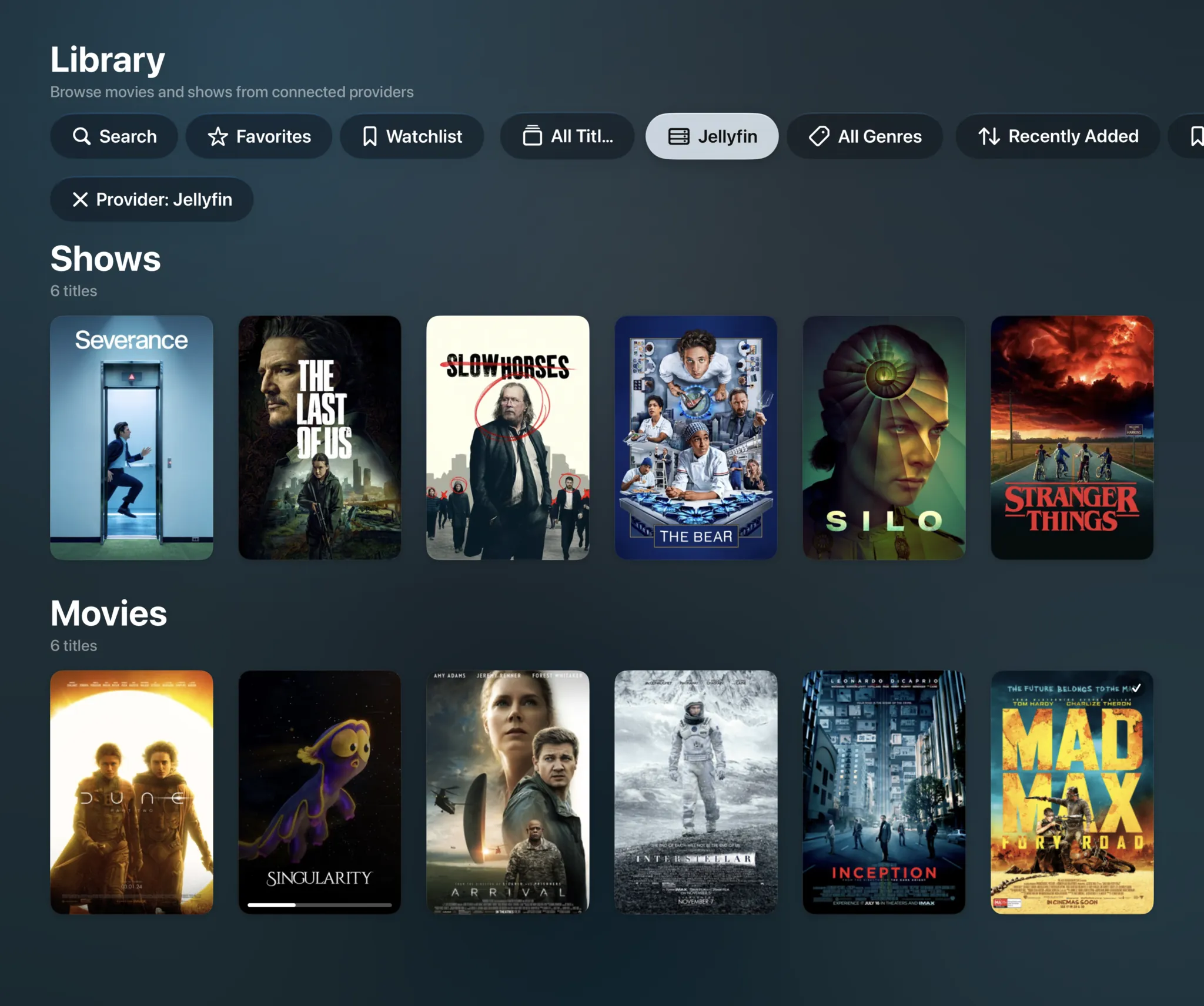
Task: Click the partially visible bookmark chip at far right
Action: coord(1186,136)
